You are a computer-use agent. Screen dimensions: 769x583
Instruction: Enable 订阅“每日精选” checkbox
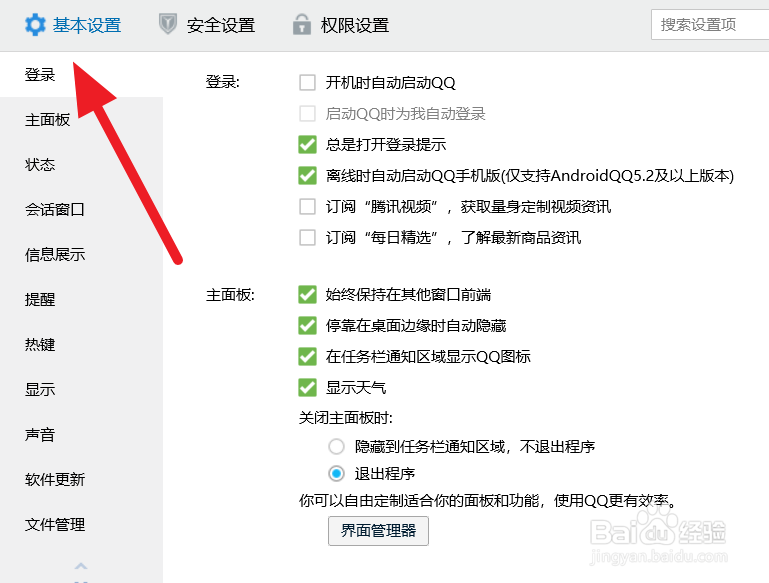(308, 238)
